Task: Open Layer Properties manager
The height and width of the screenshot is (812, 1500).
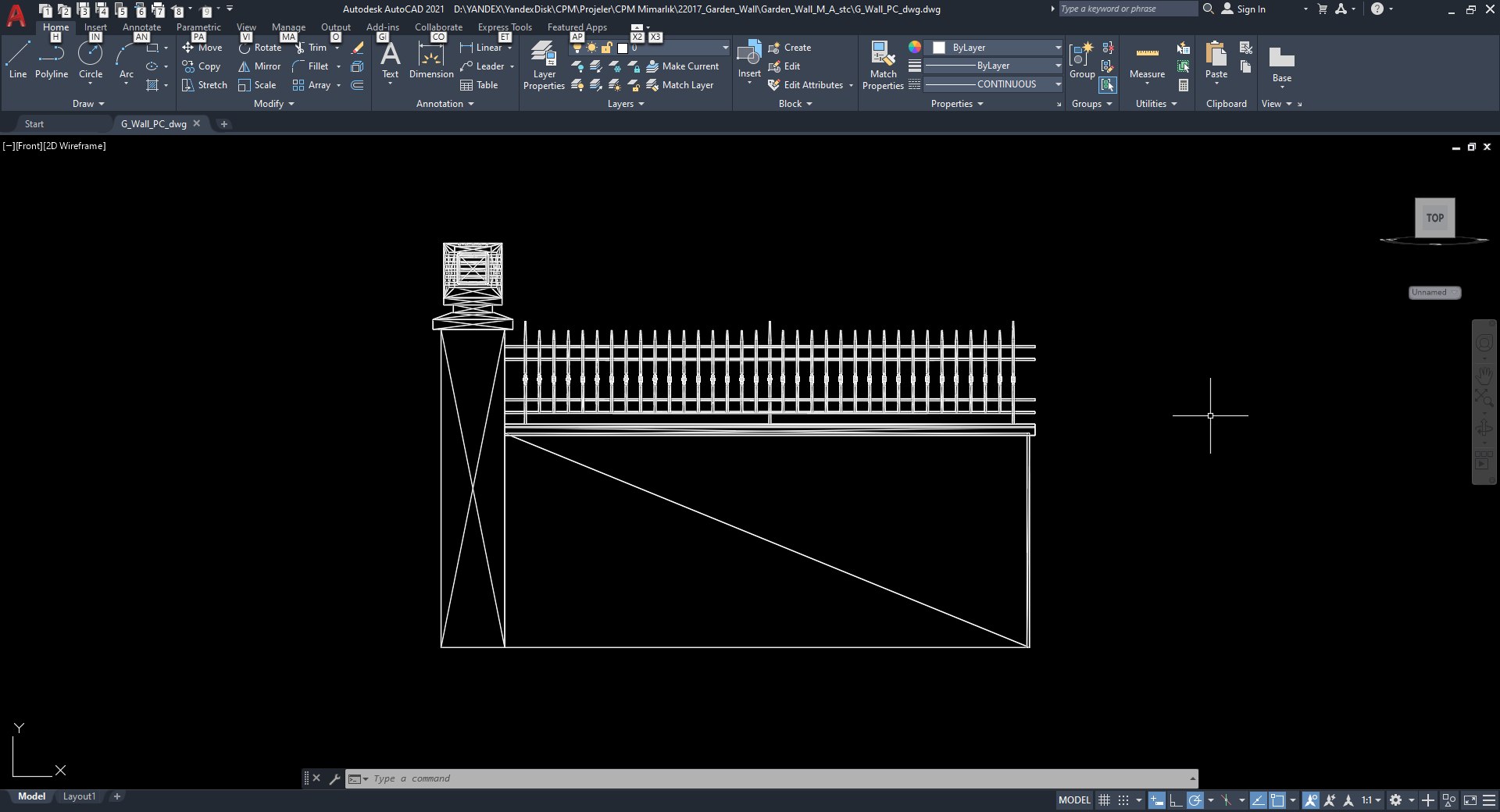Action: pos(544,66)
